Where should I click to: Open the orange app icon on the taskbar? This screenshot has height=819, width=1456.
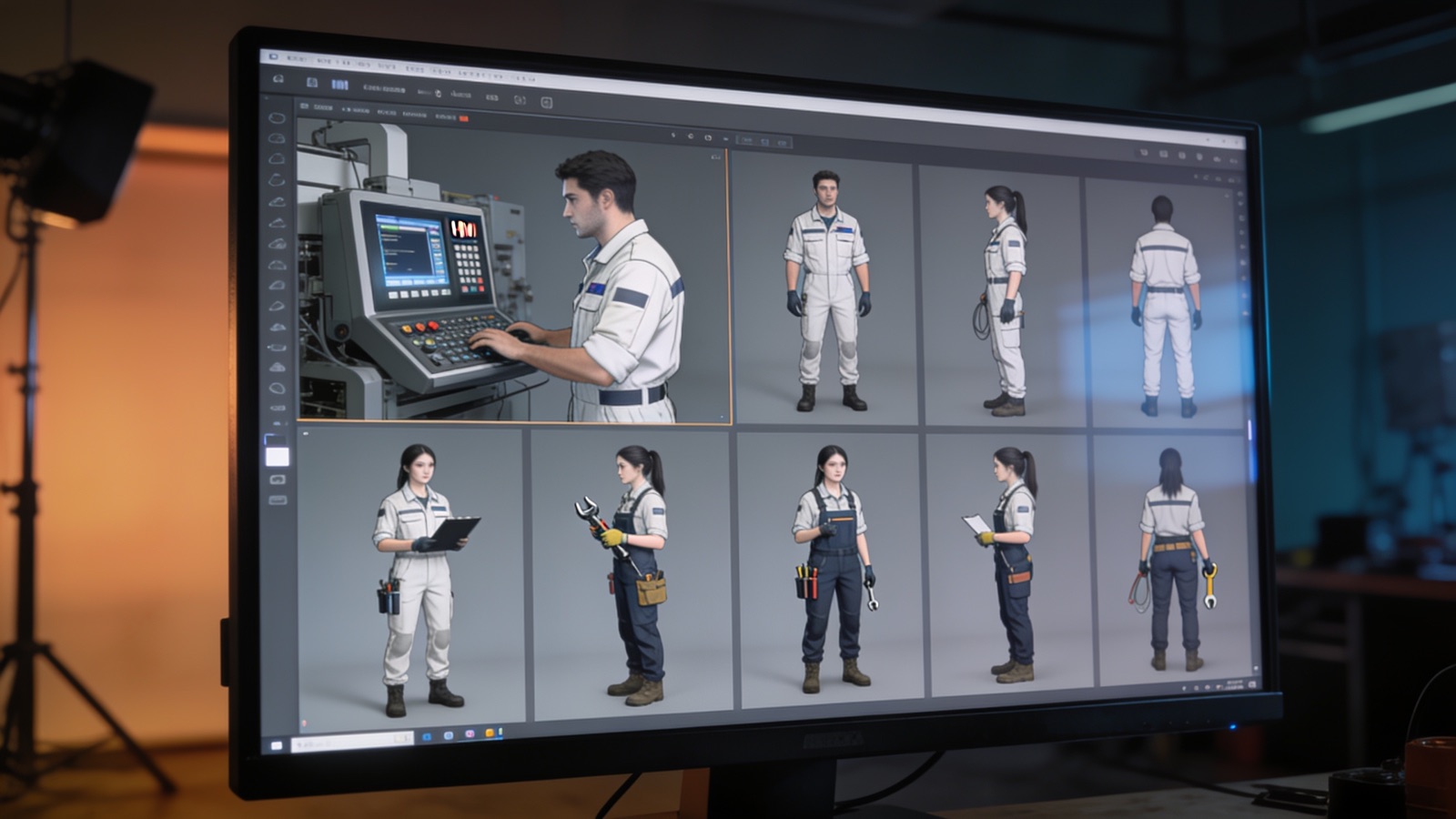[x=490, y=733]
